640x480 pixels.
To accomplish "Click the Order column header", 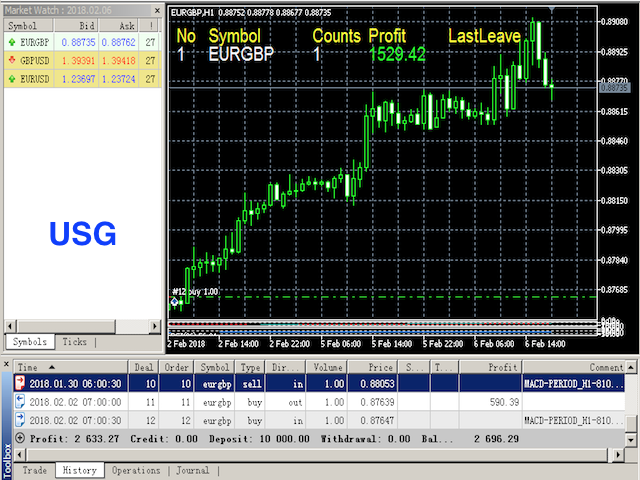I will pyautogui.click(x=176, y=367).
